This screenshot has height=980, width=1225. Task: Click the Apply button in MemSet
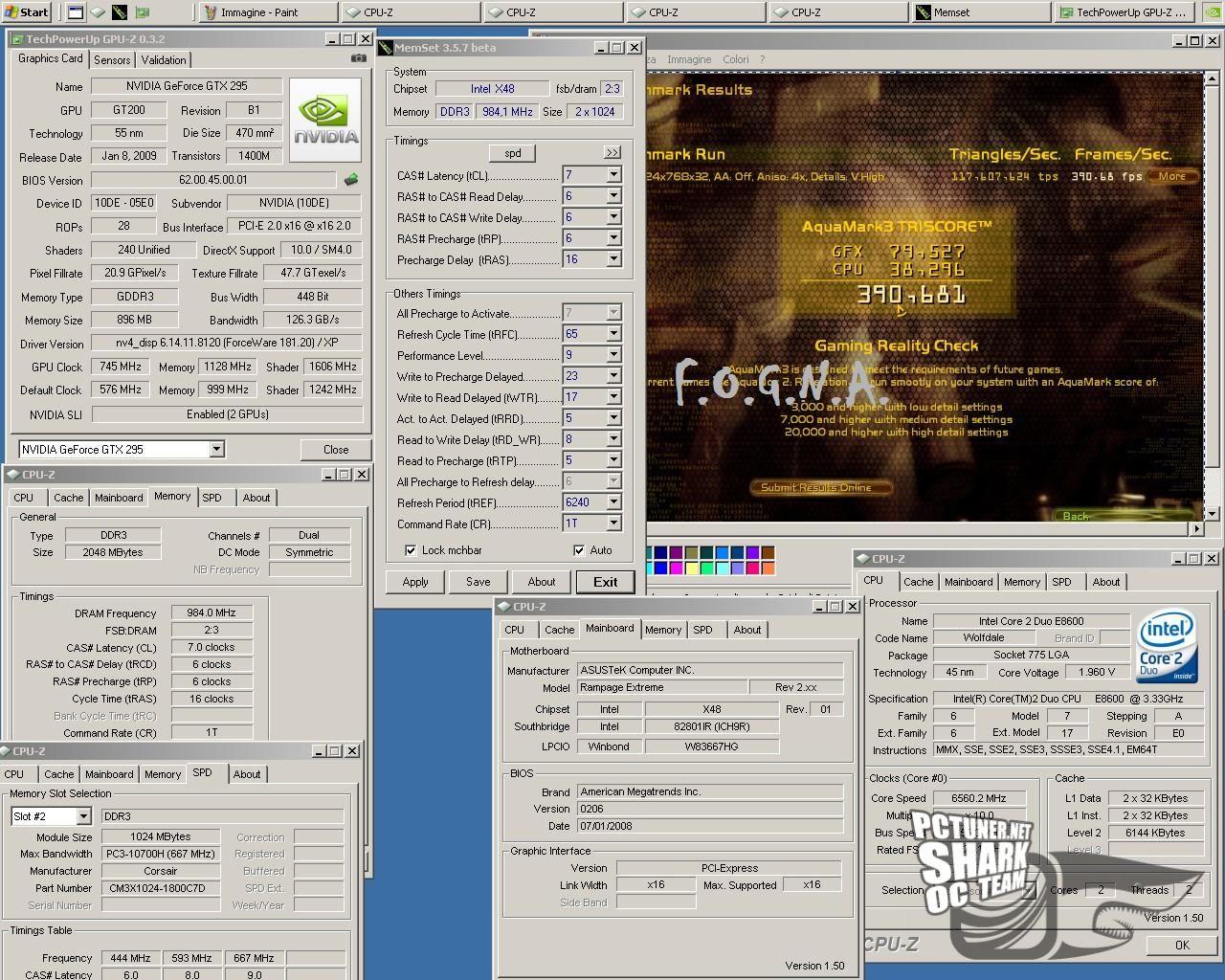(x=415, y=582)
